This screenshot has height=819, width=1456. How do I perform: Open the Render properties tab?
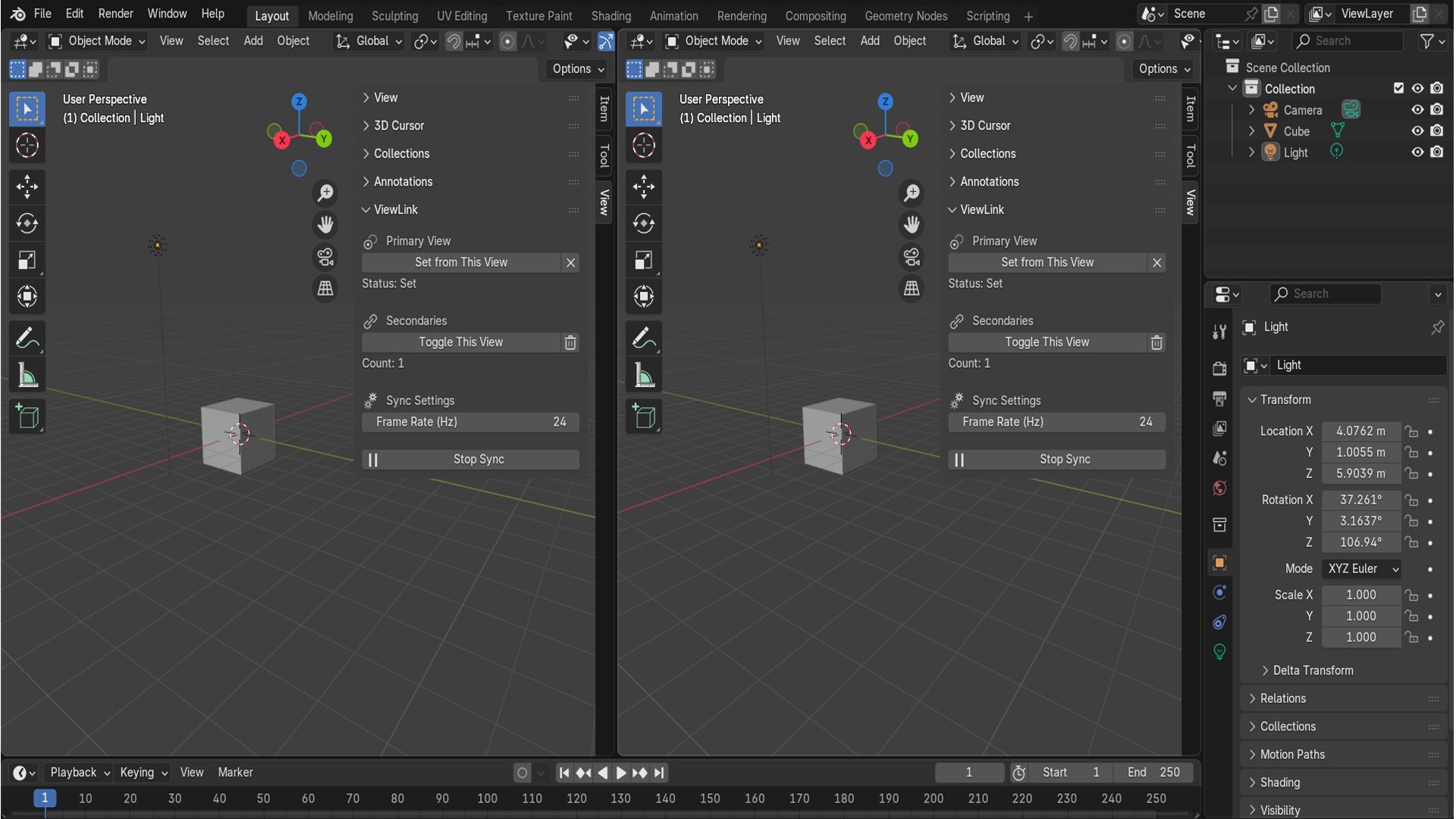coord(1219,369)
